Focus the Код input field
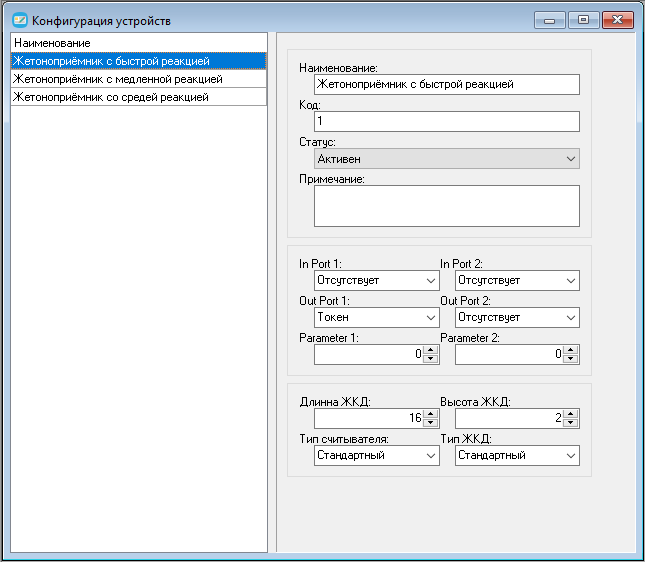 coord(447,121)
